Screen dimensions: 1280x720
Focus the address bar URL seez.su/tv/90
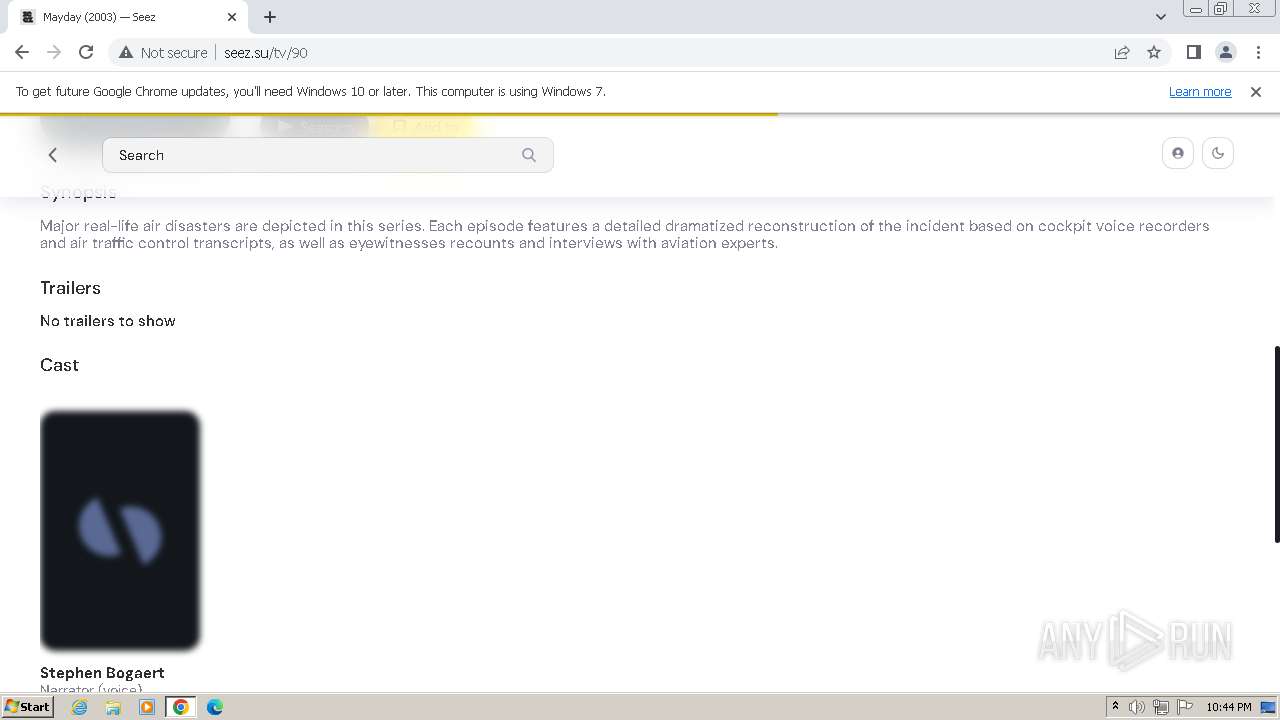click(x=266, y=52)
